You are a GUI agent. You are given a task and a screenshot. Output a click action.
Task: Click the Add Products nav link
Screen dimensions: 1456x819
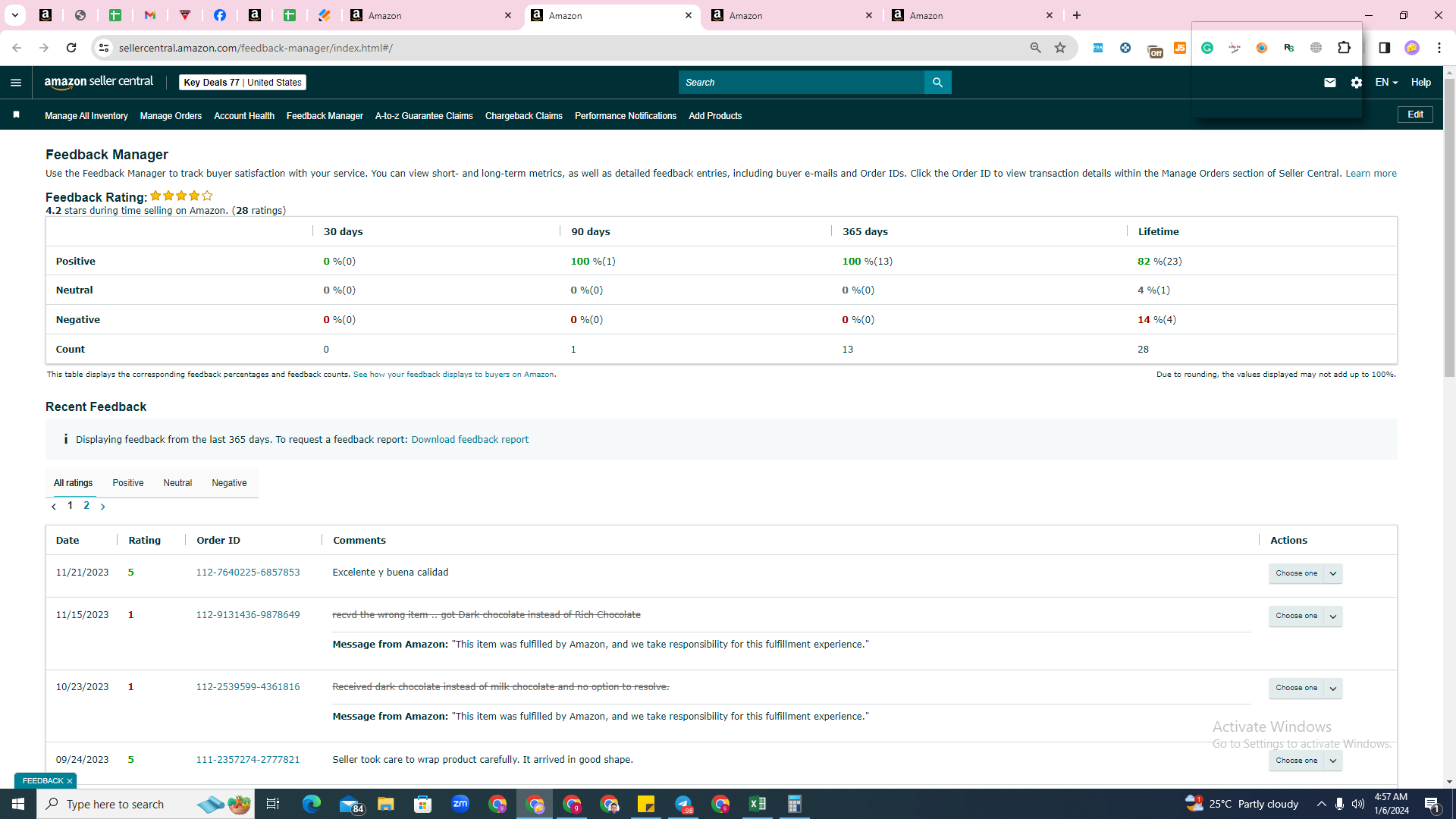point(715,116)
